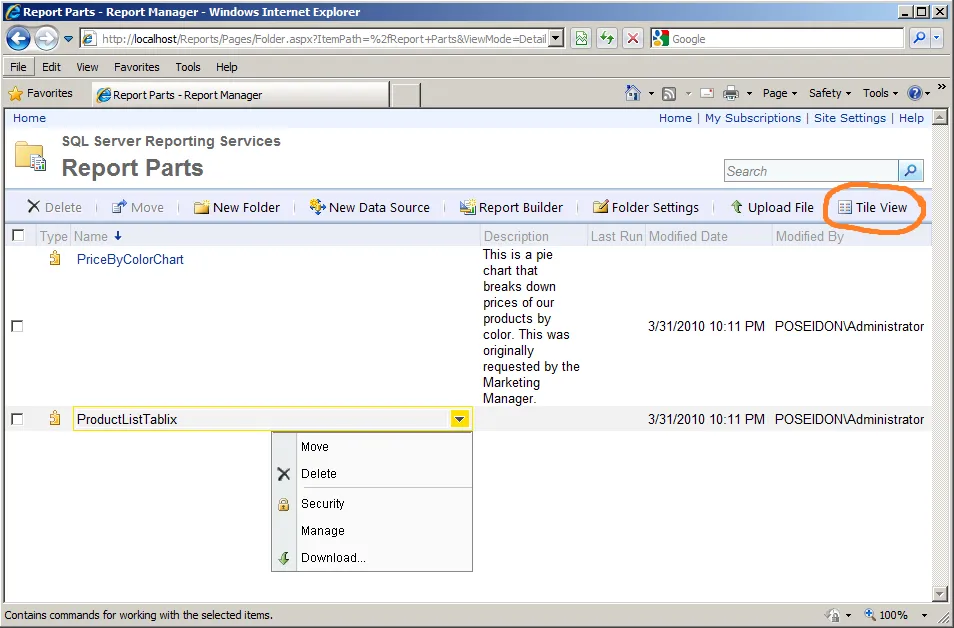
Task: Sort by the Name column header
Action: [91, 236]
